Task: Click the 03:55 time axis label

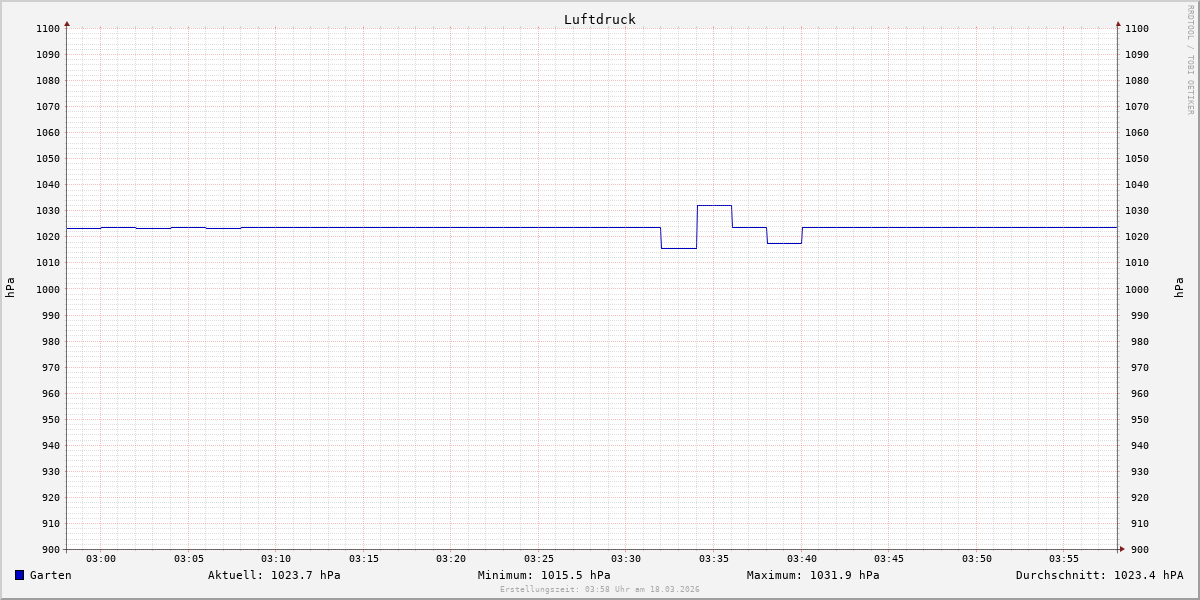Action: [x=1064, y=558]
